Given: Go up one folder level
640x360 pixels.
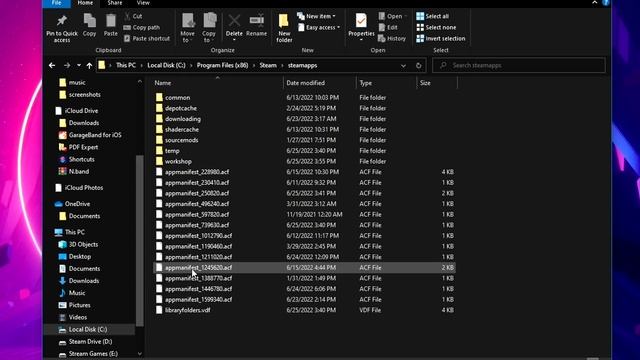Looking at the screenshot, I should [89, 65].
